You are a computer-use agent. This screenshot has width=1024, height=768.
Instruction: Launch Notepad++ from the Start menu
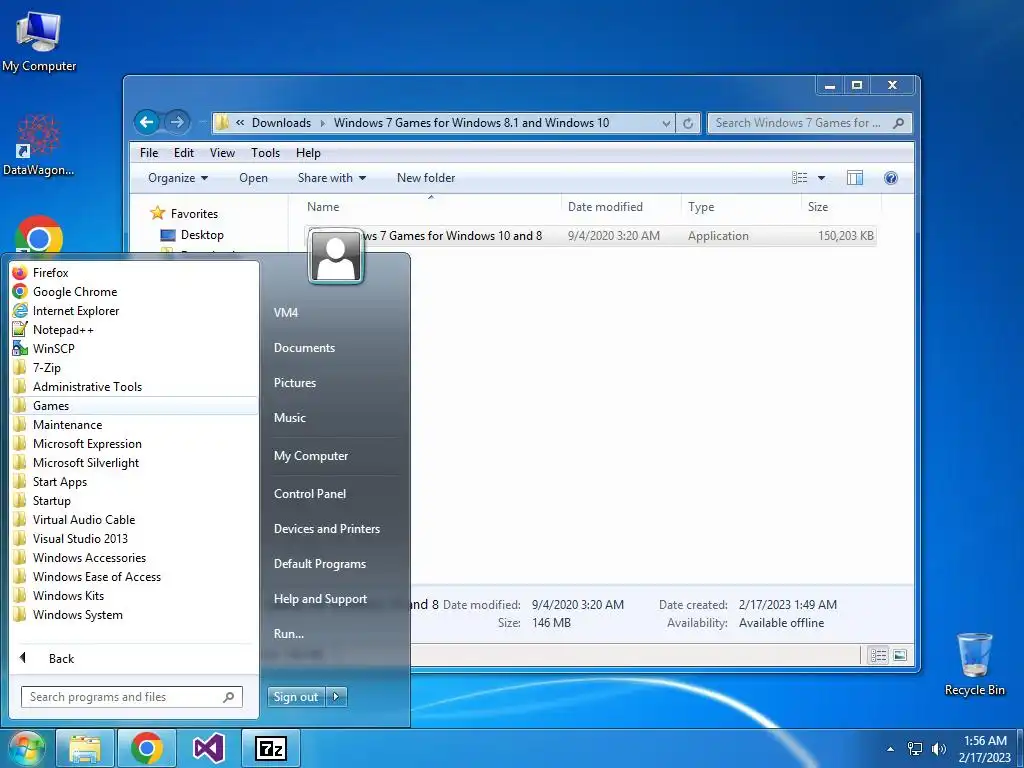[x=134, y=329]
